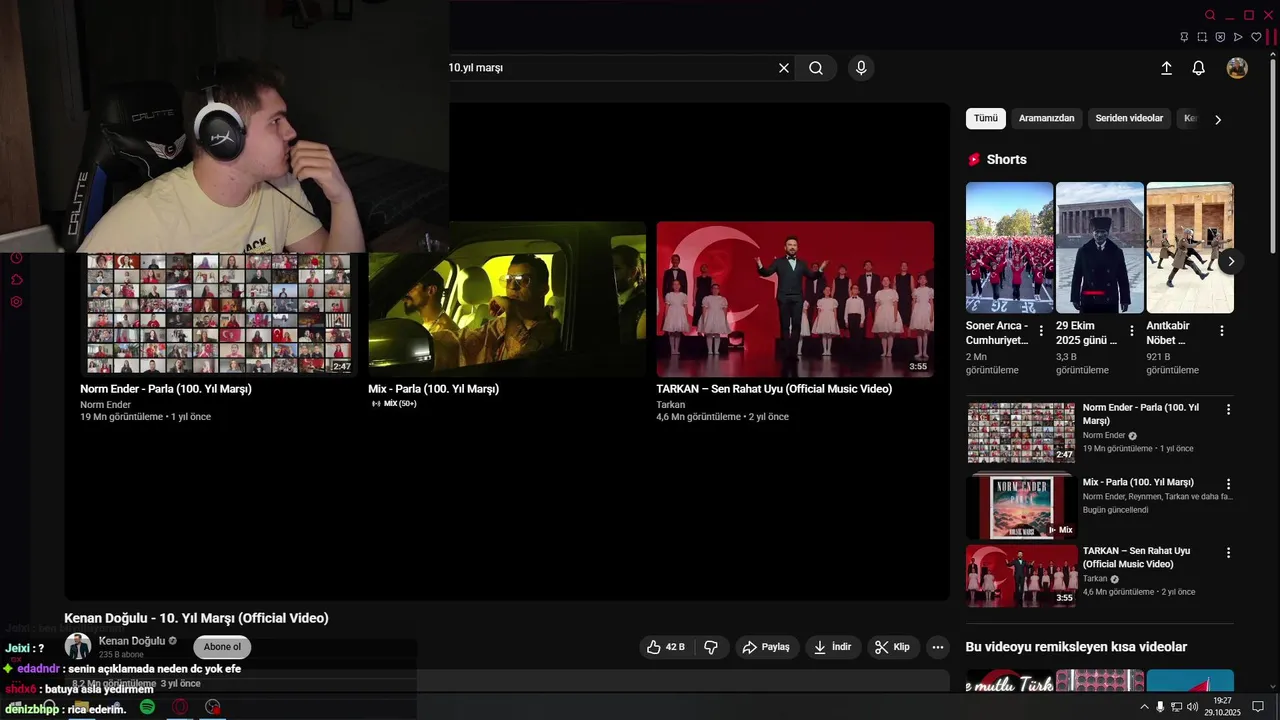Viewport: 1280px width, 720px height.
Task: Open Kenan Doğulu channel avatar
Action: point(78,647)
